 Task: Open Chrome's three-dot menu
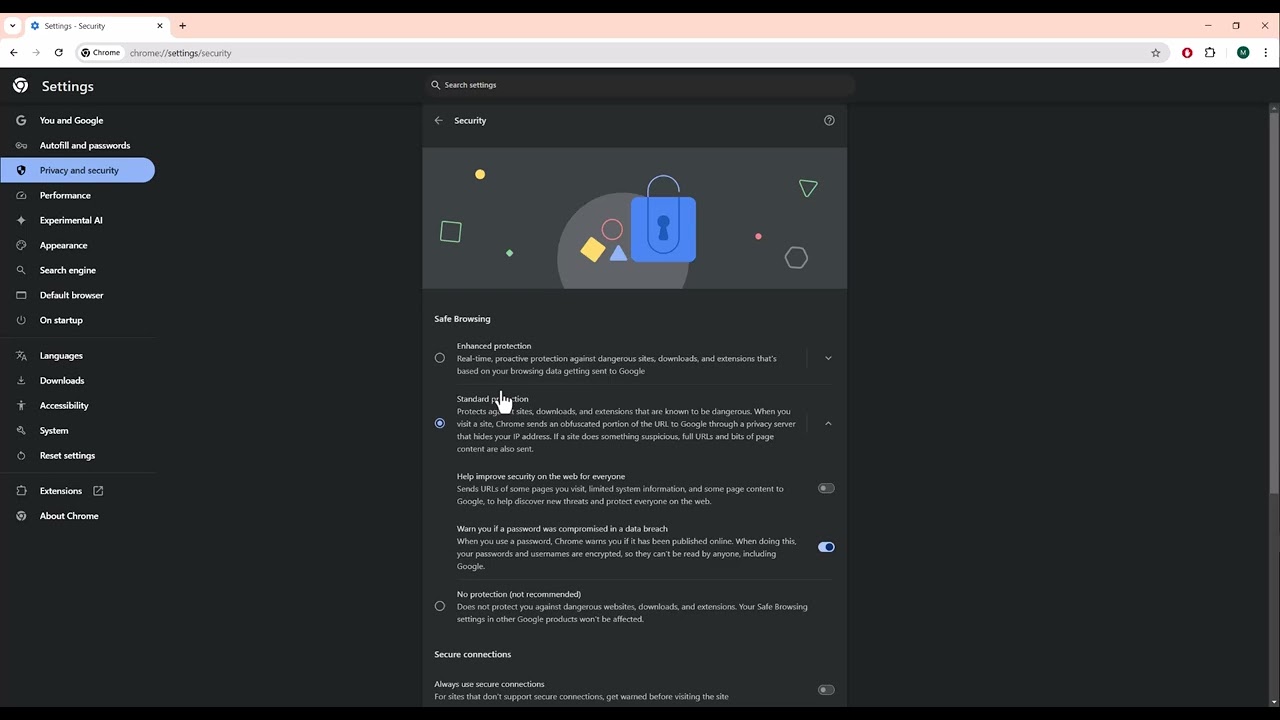[1266, 53]
